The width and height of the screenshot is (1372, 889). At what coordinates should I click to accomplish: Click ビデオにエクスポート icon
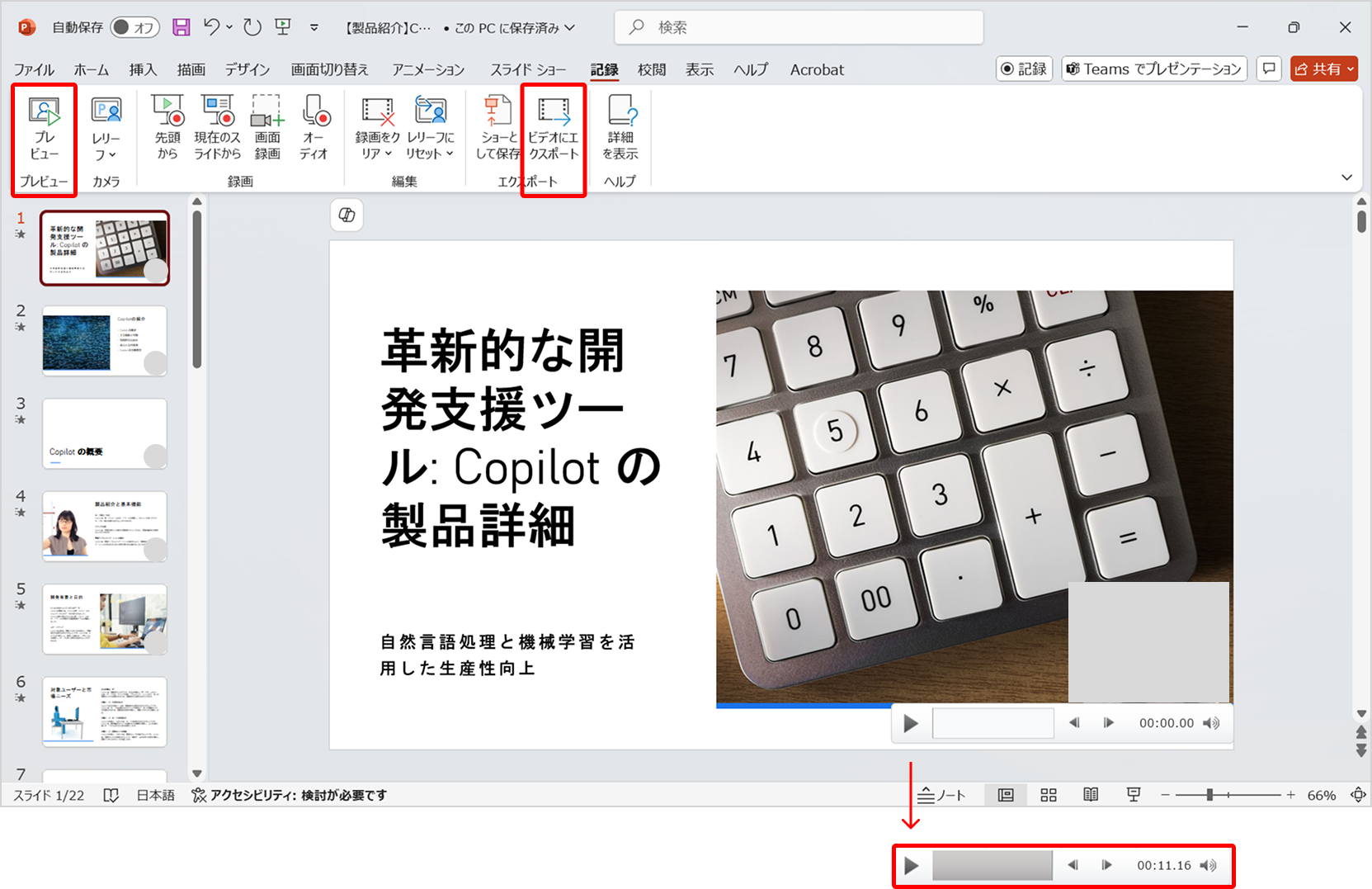[x=554, y=128]
